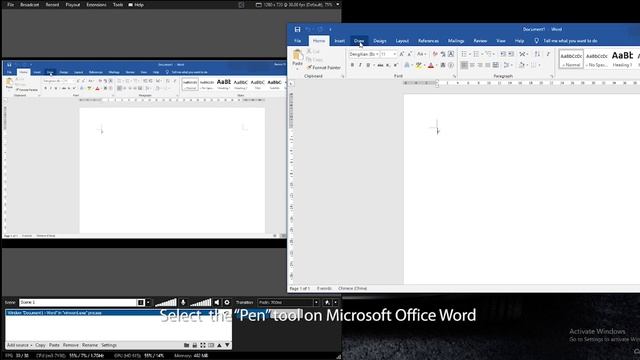640x360 pixels.
Task: Open the Change Case Aa dropdown
Action: (421, 54)
